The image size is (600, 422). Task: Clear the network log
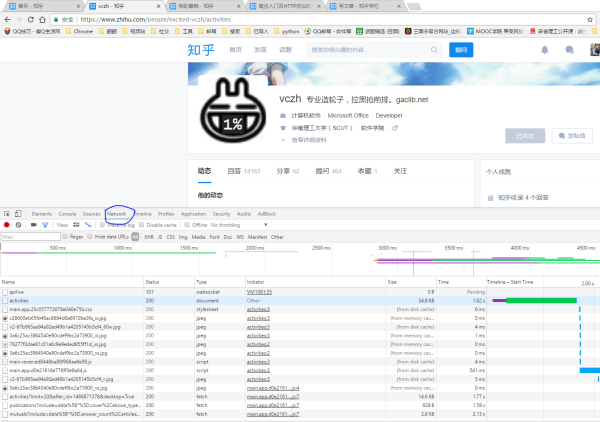(x=18, y=225)
